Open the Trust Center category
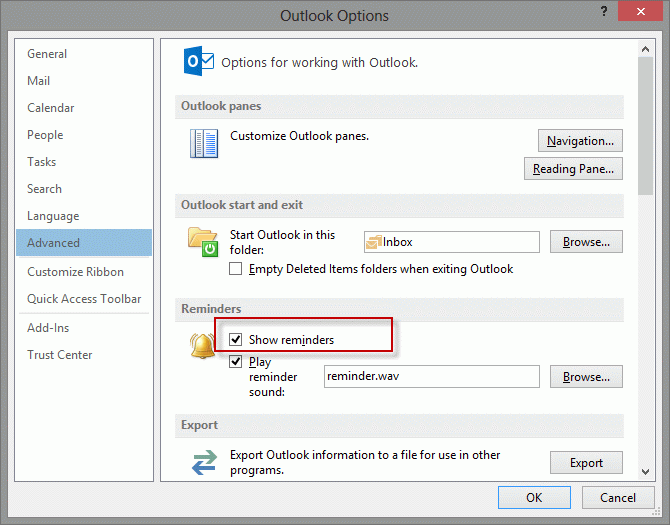The image size is (670, 525). point(84,355)
